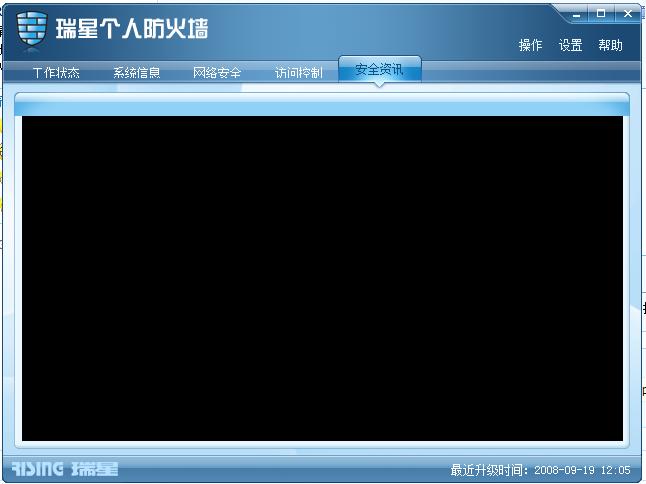Image resolution: width=646 pixels, height=484 pixels.
Task: Click the 瑞星个人防火墙 title text
Action: click(132, 28)
